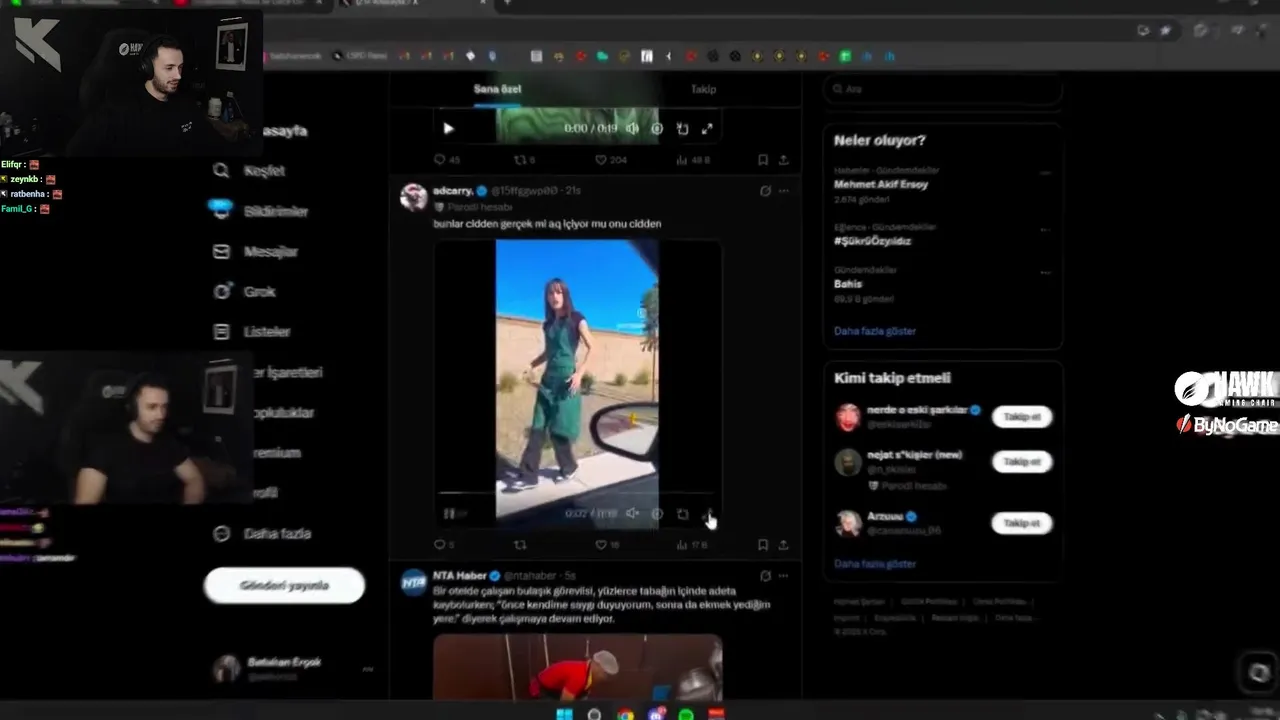Click Daha fazla göster under trends
Screen dimensions: 1280x720
[875, 331]
